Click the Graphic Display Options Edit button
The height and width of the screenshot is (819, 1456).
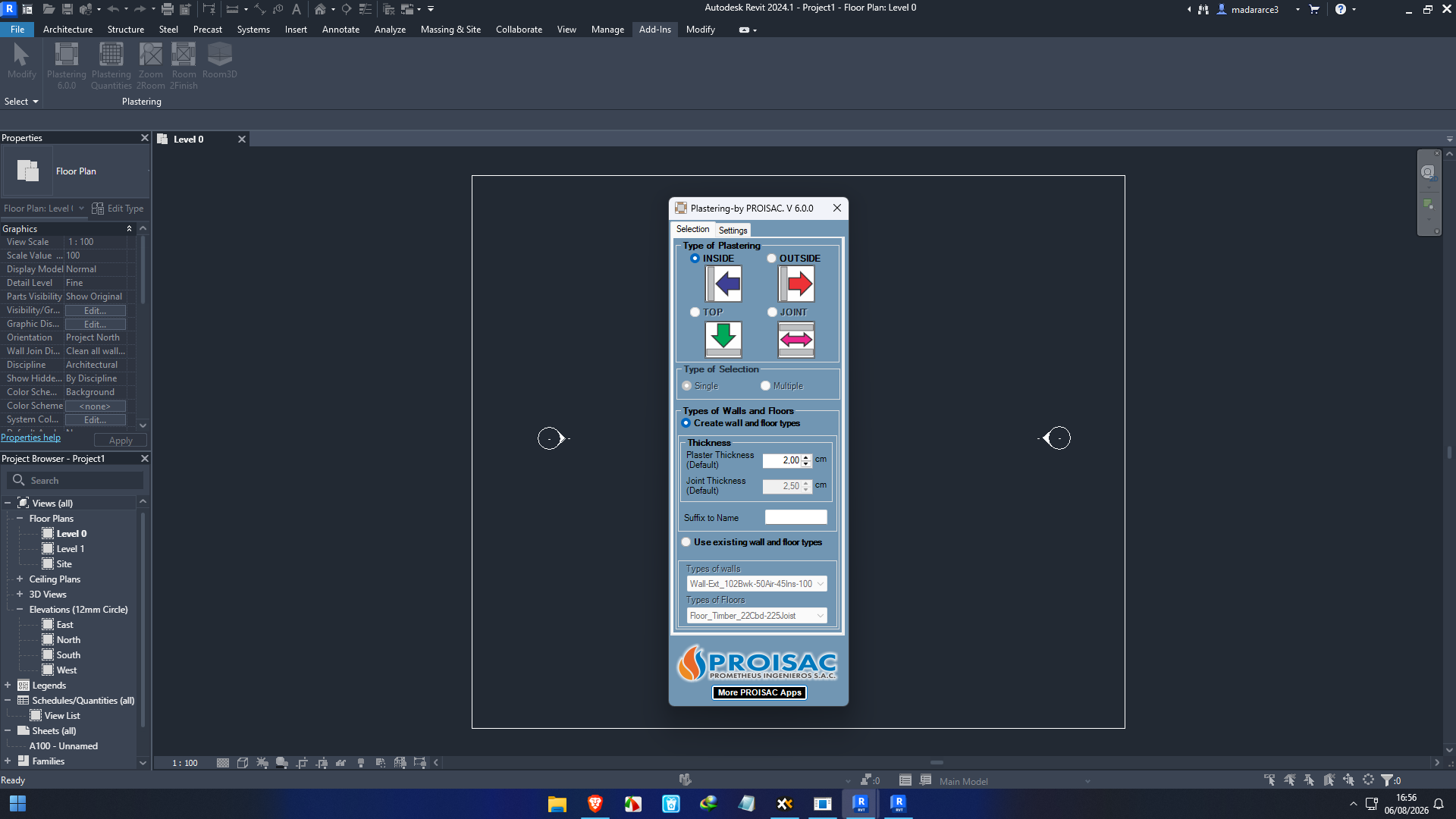(x=95, y=324)
